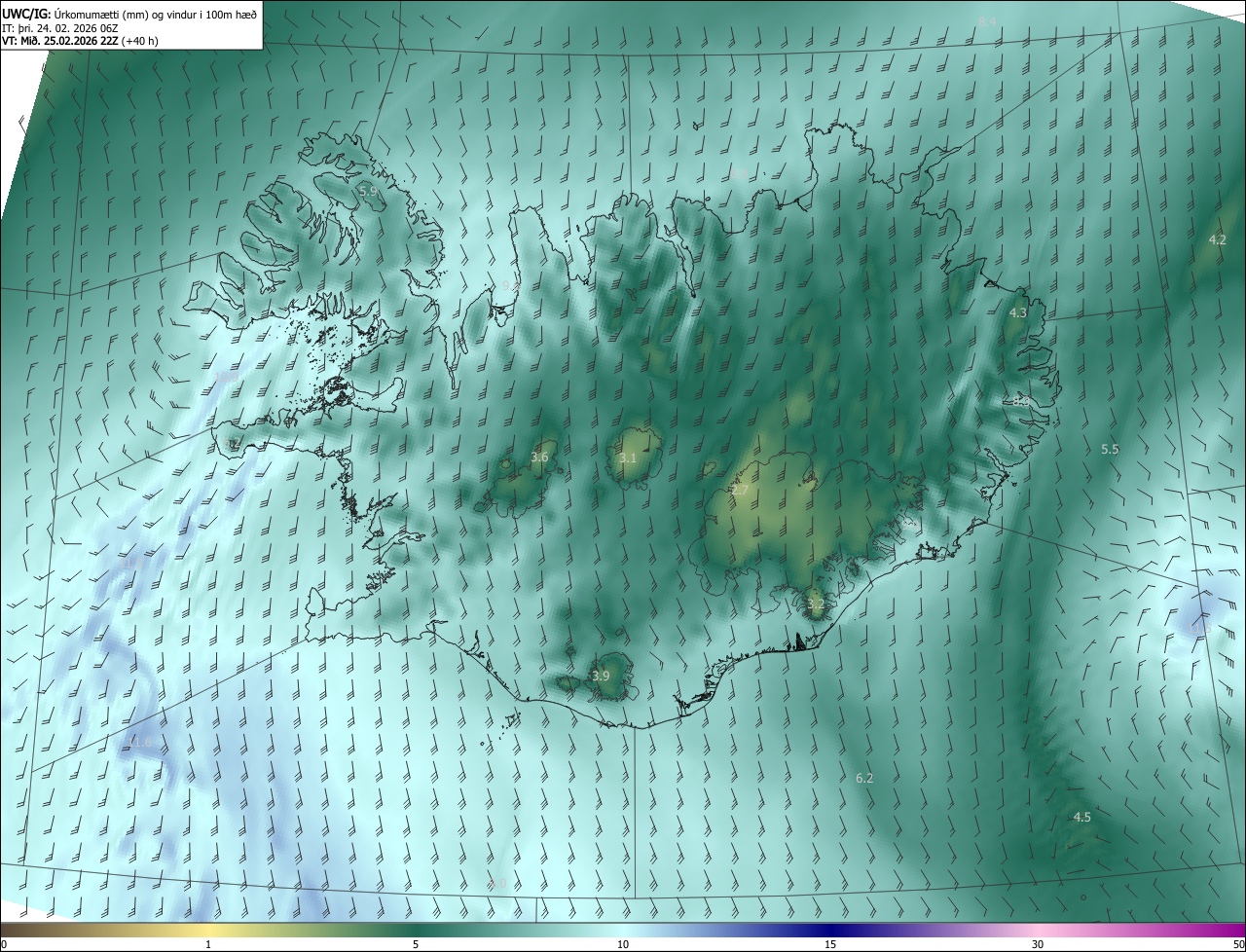This screenshot has width=1246, height=952.
Task: Click the 5 tick on the color scale
Action: pyautogui.click(x=416, y=944)
